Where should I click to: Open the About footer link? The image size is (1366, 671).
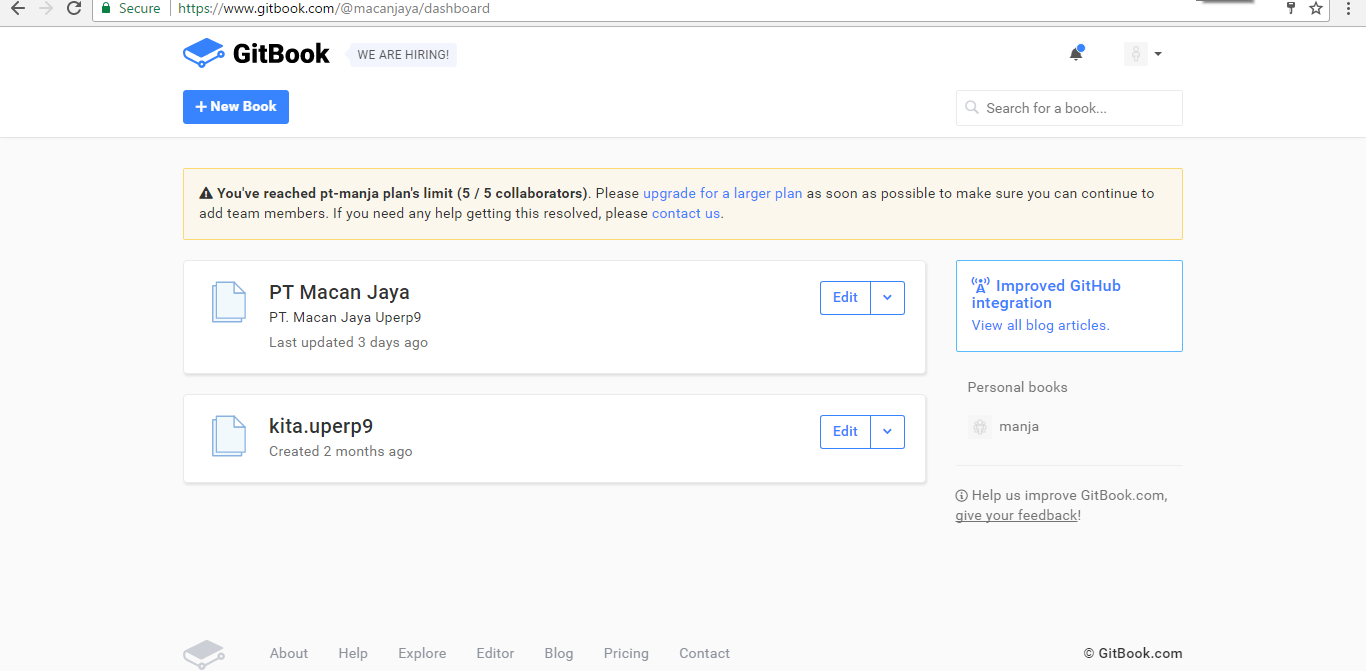(289, 653)
